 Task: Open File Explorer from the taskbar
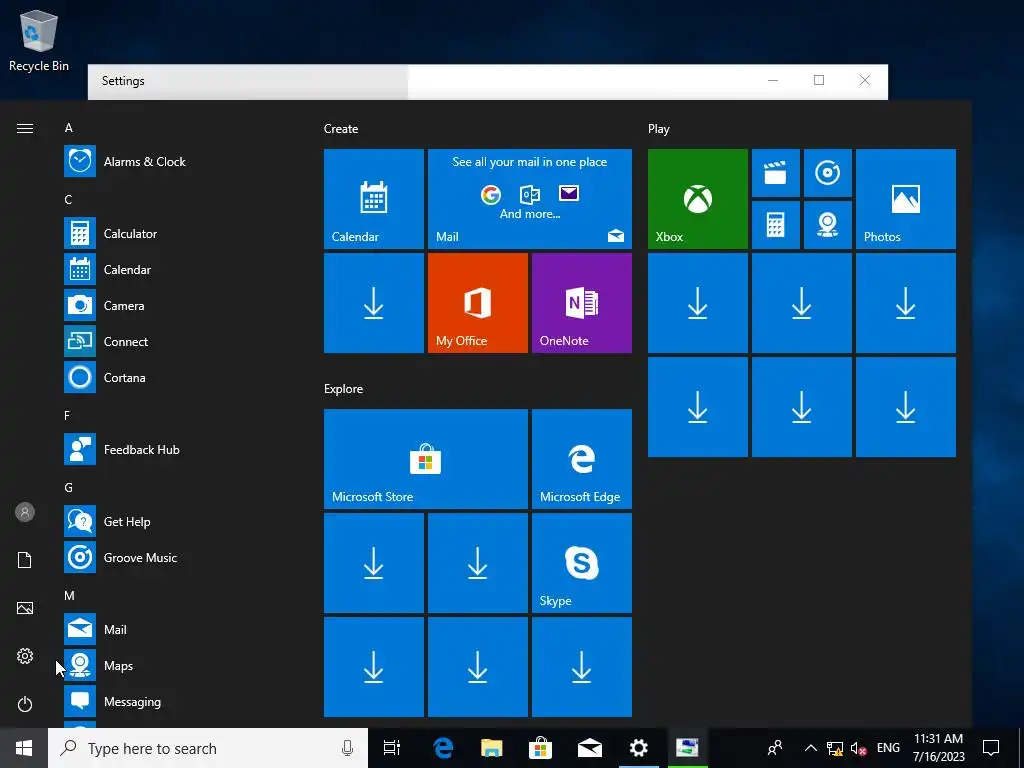point(492,748)
